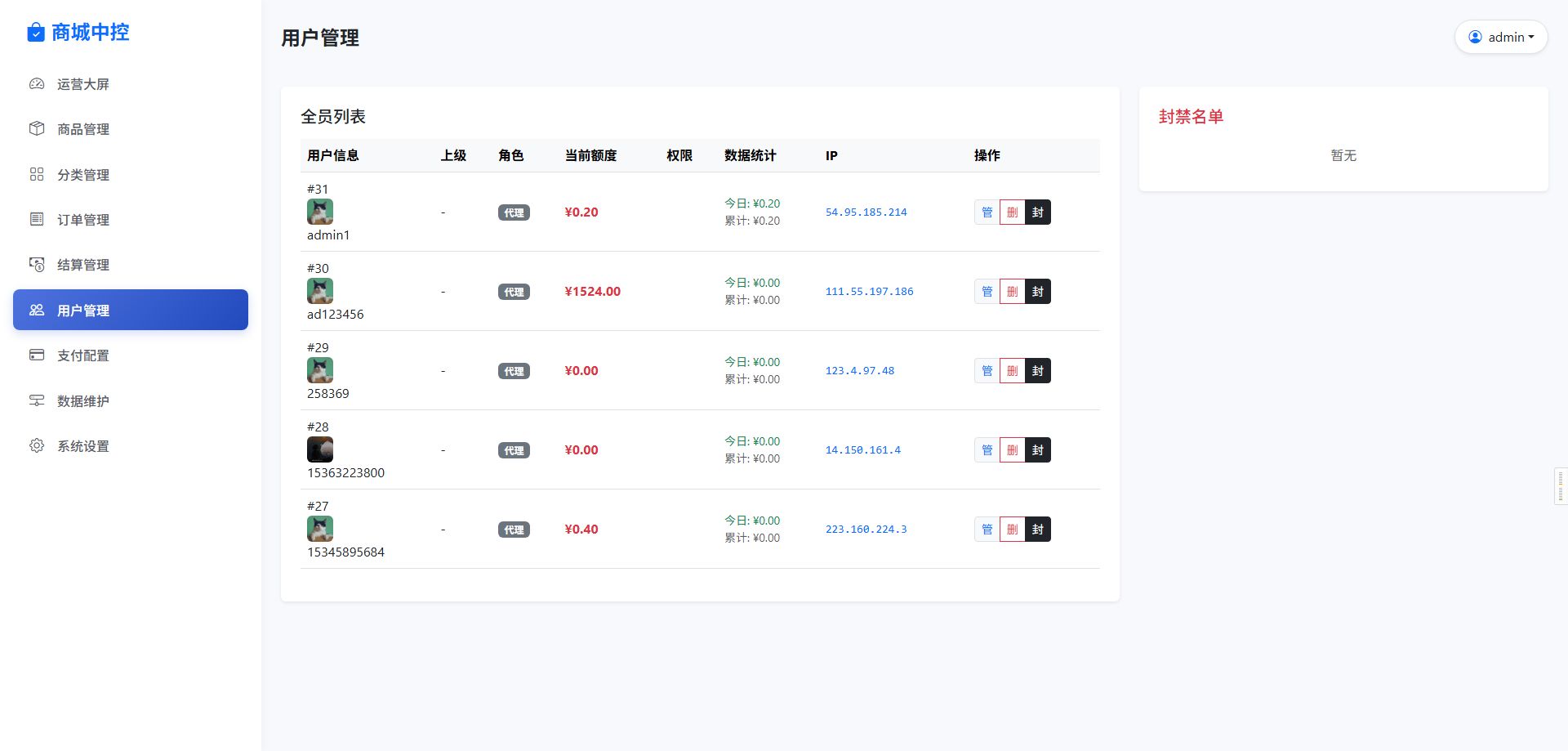This screenshot has width=1568, height=751.
Task: Click IP address 123.4.97.48
Action: click(x=859, y=371)
